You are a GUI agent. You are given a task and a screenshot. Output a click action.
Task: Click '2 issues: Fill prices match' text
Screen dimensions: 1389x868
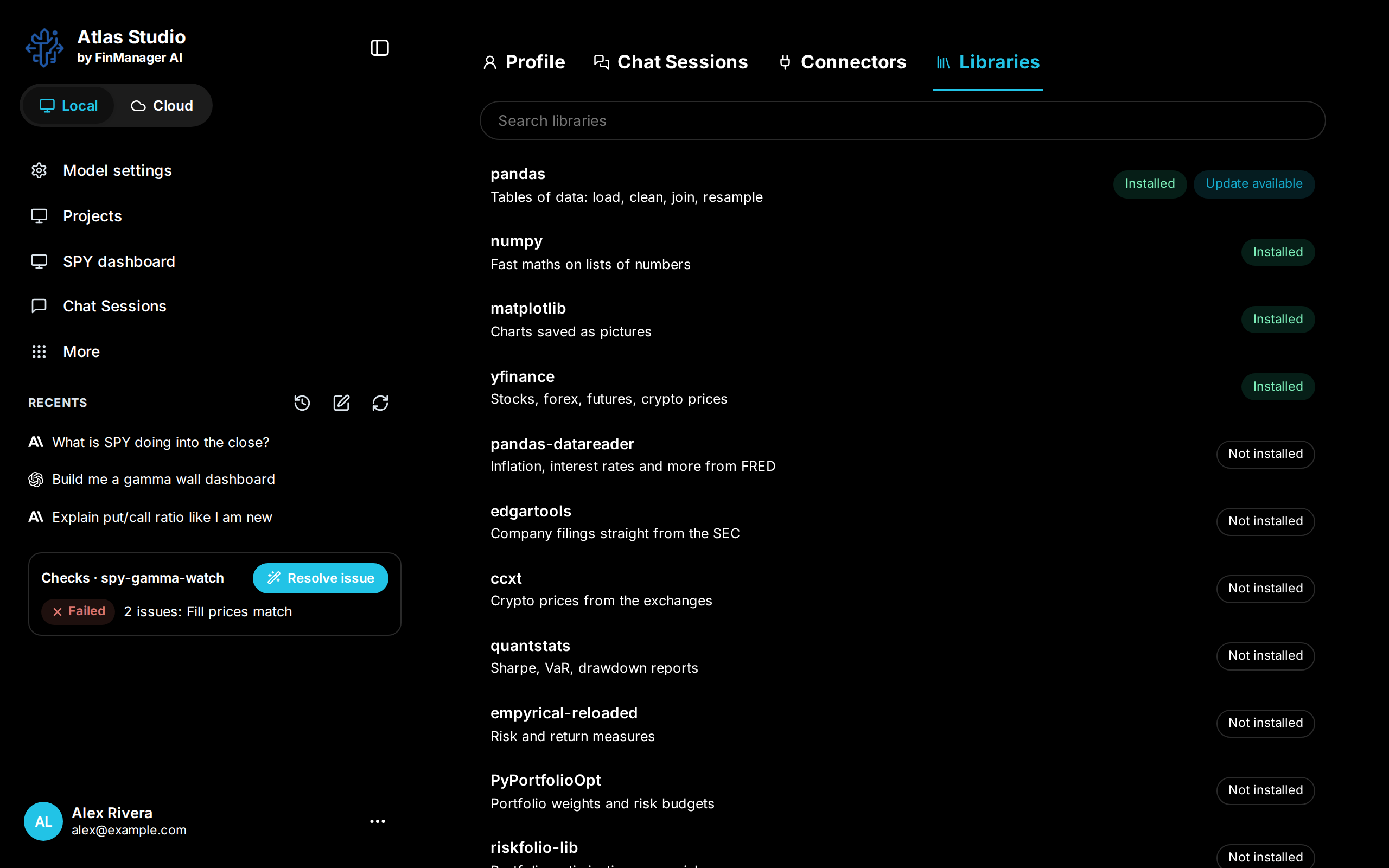point(208,611)
